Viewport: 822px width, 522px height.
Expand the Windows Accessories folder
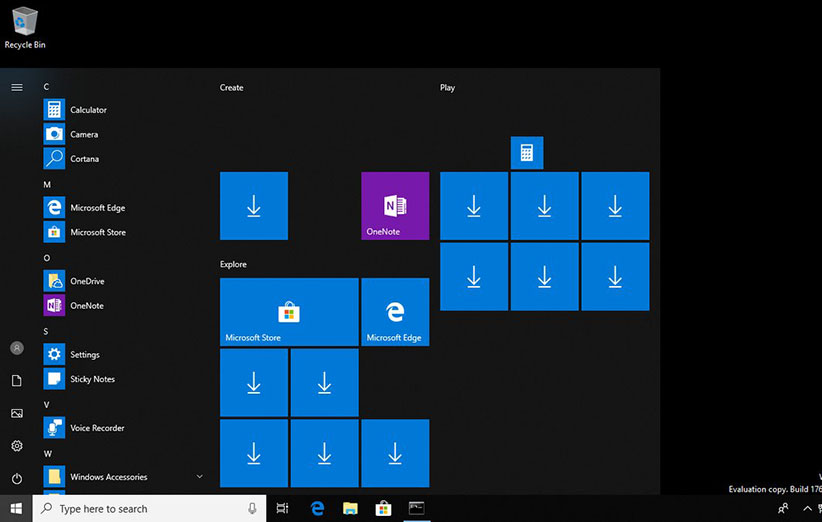coord(109,477)
